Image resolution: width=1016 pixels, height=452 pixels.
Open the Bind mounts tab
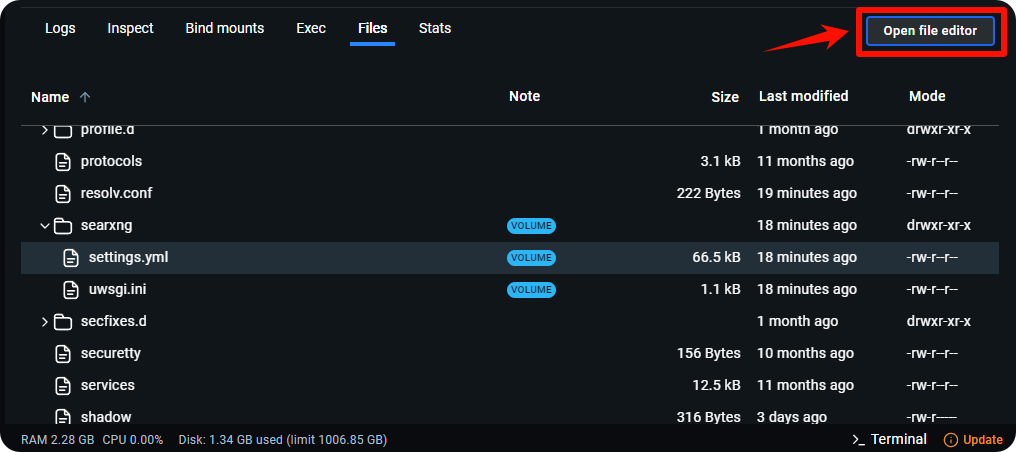[x=224, y=28]
